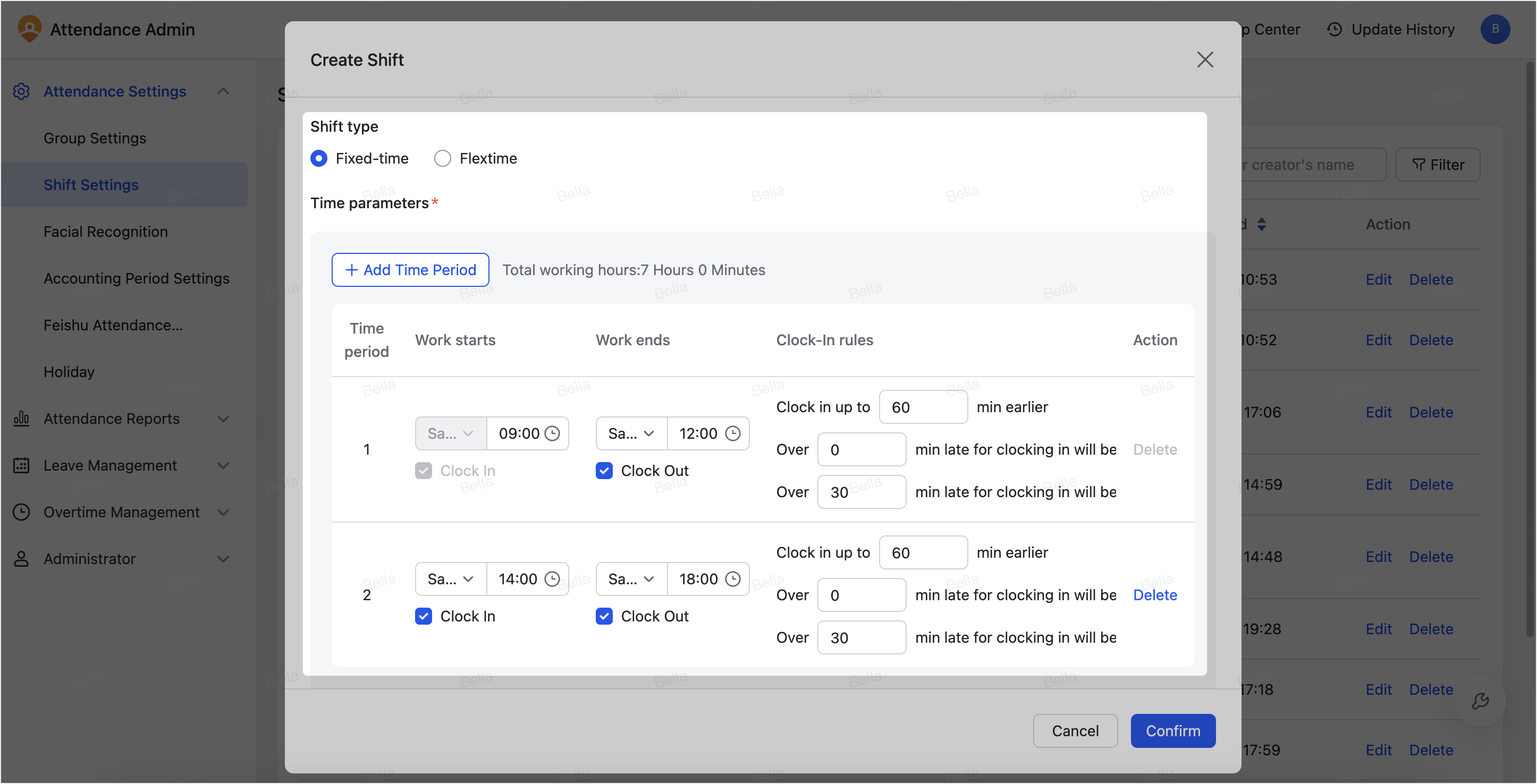The width and height of the screenshot is (1537, 784).
Task: Collapse the Attendance Settings section
Action: tap(223, 91)
